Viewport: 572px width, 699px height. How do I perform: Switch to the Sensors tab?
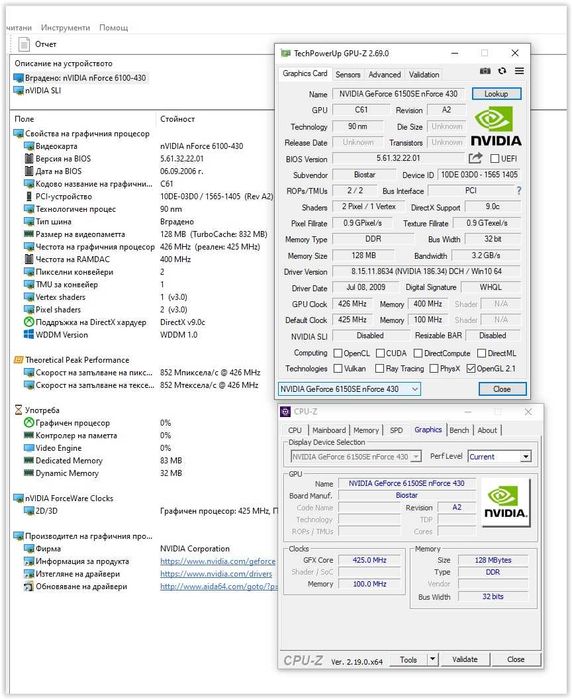point(347,74)
